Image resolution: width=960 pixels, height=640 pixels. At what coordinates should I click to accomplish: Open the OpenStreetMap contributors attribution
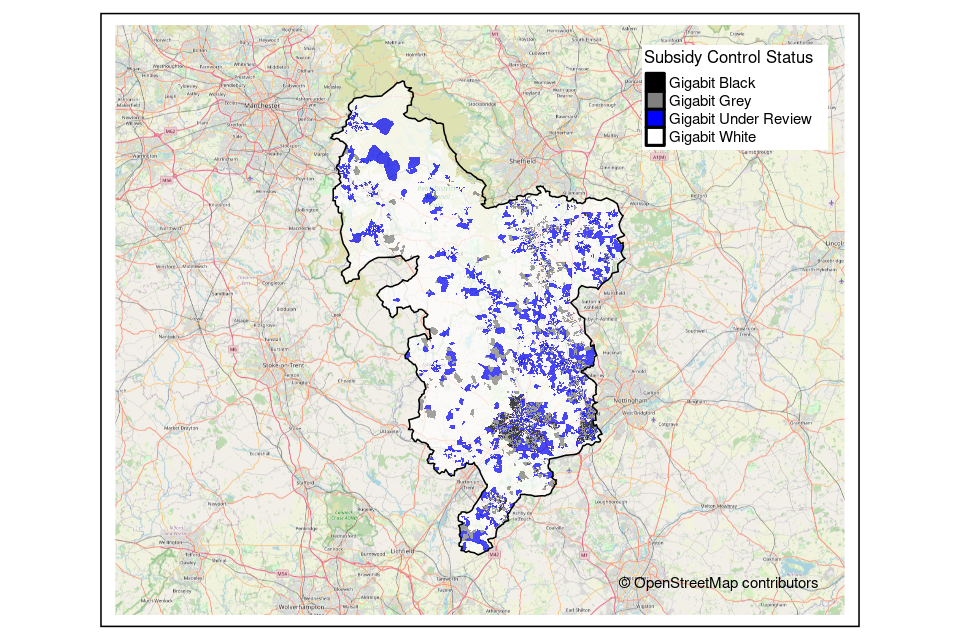(718, 583)
